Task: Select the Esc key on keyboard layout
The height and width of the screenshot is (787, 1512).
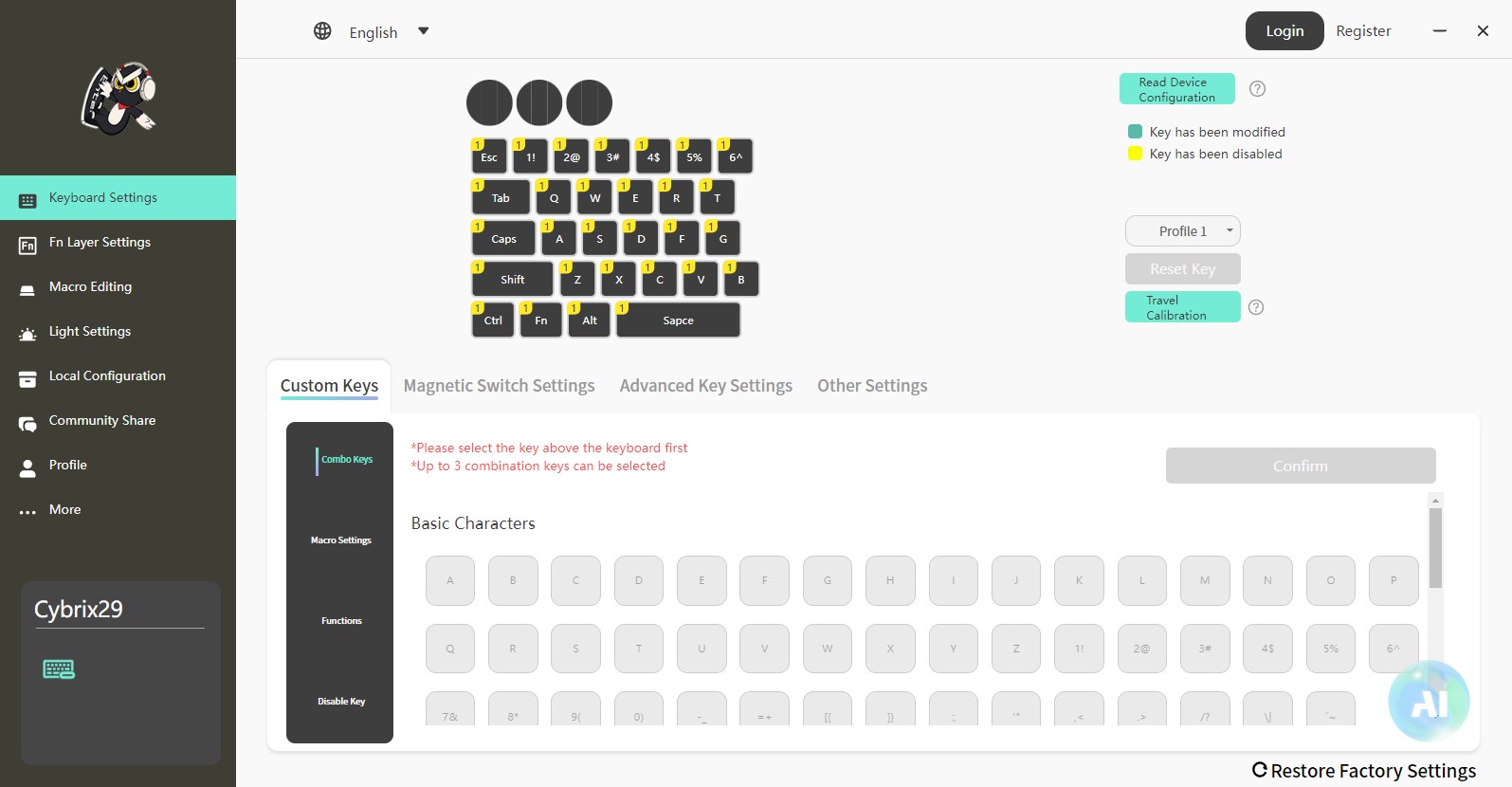Action: (x=489, y=156)
